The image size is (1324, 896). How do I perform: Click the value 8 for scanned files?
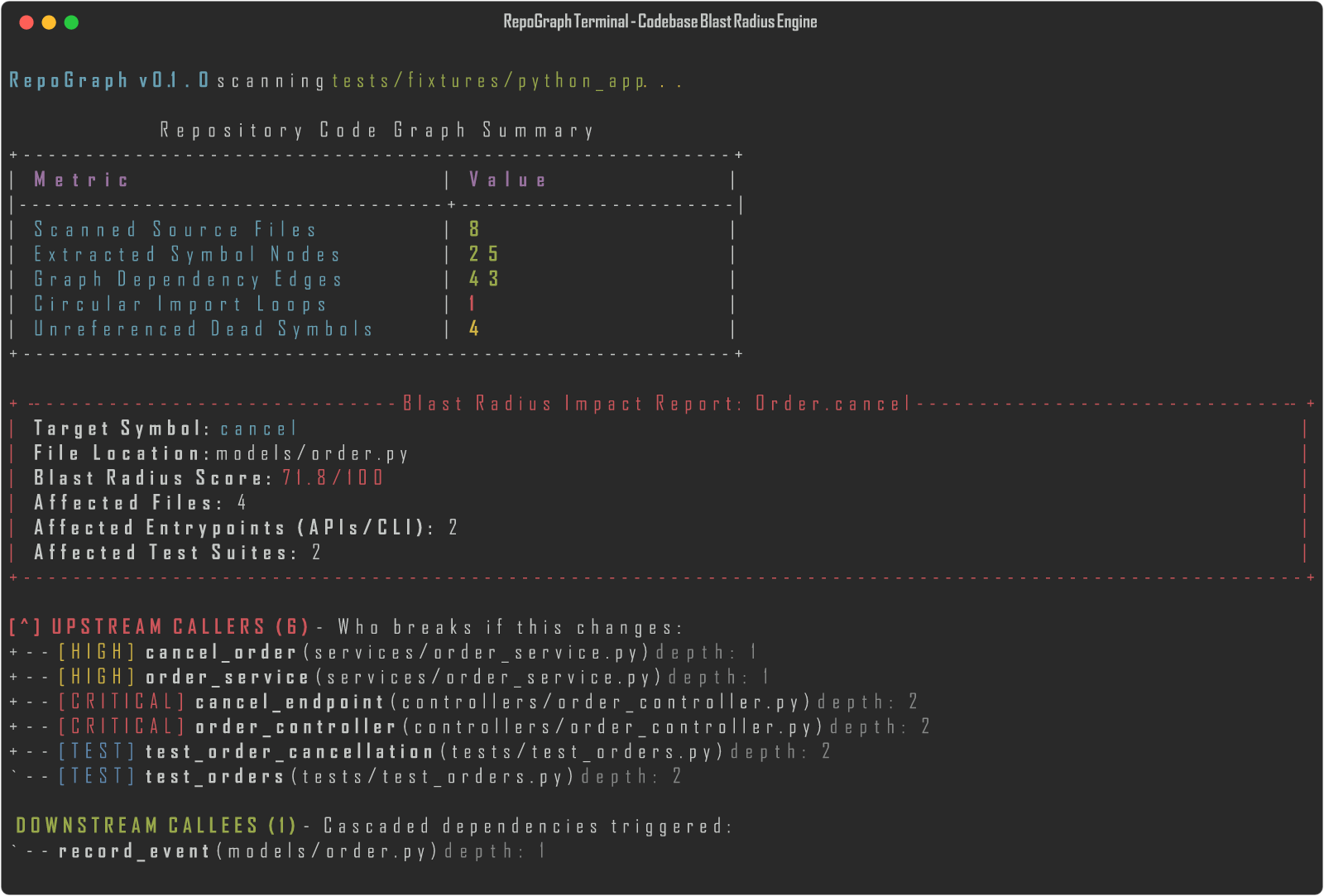[474, 229]
